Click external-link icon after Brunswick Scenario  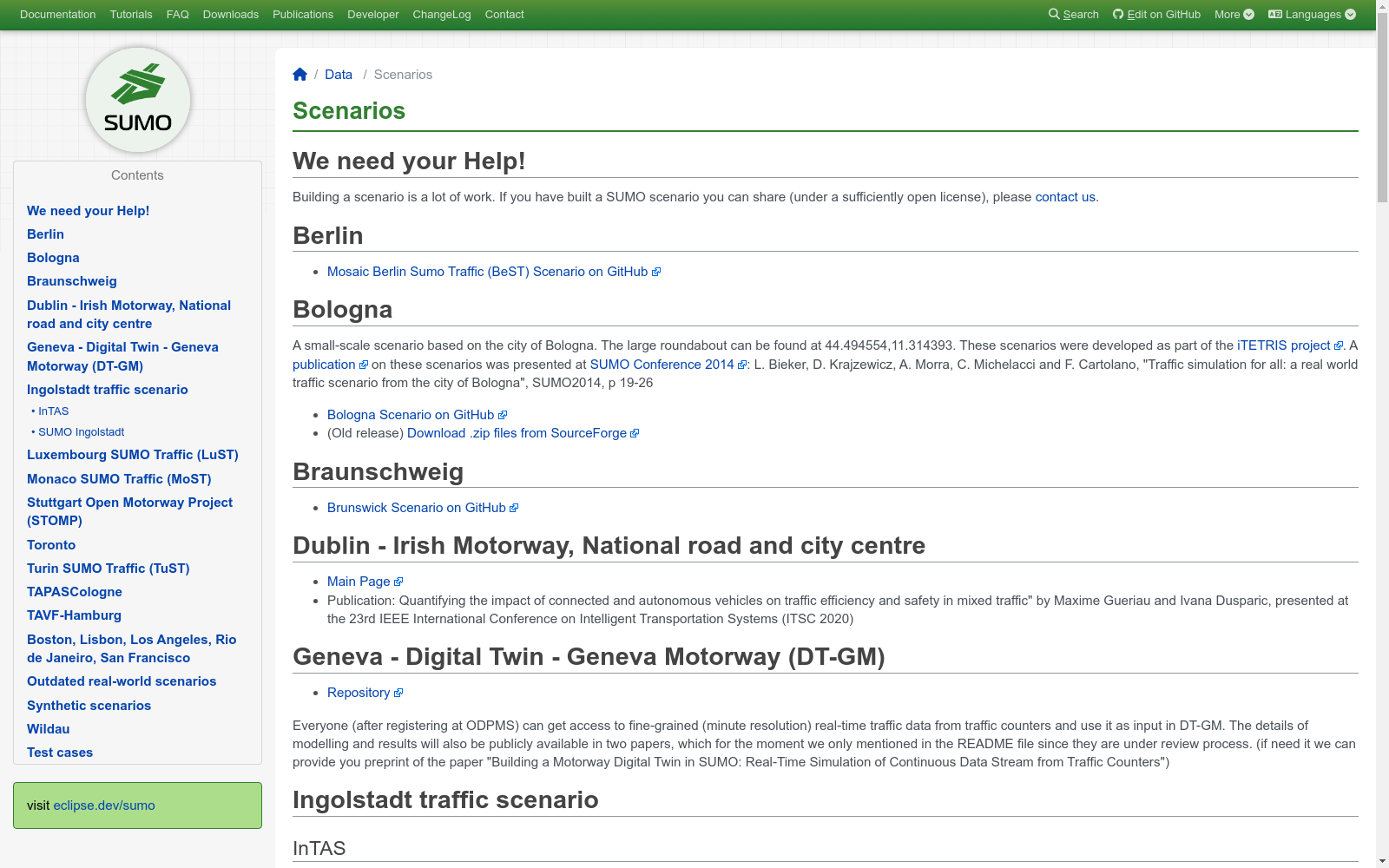[514, 509]
